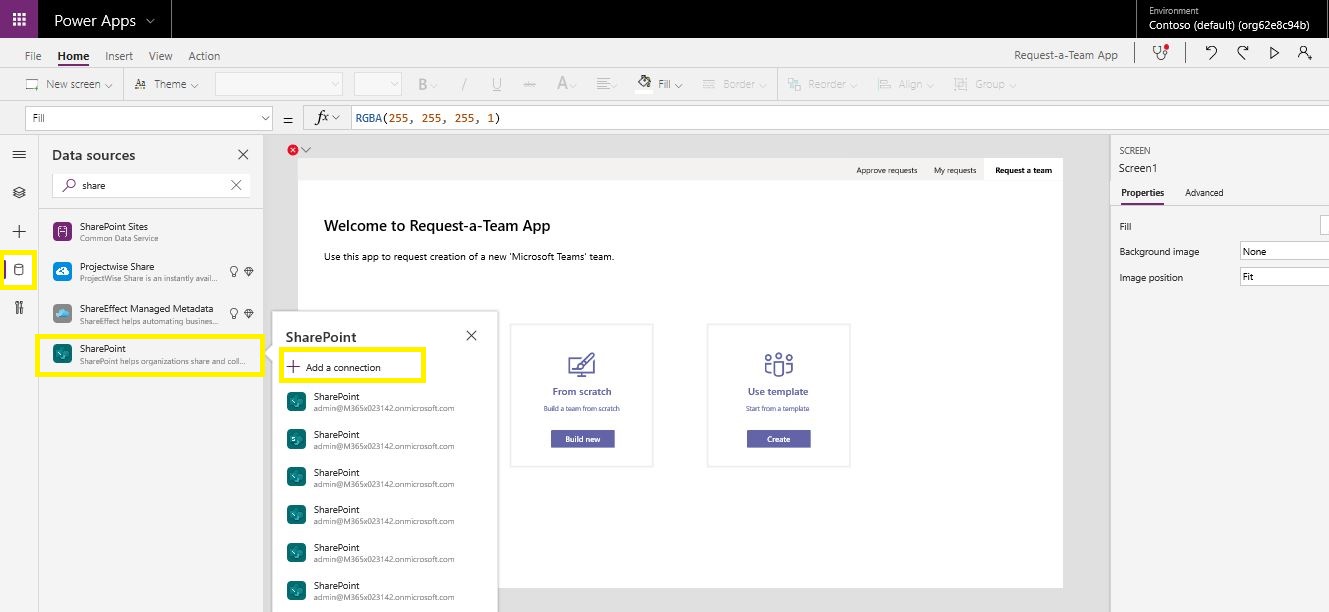The width and height of the screenshot is (1329, 612).
Task: Click the strikethrough formatting icon
Action: pos(529,84)
